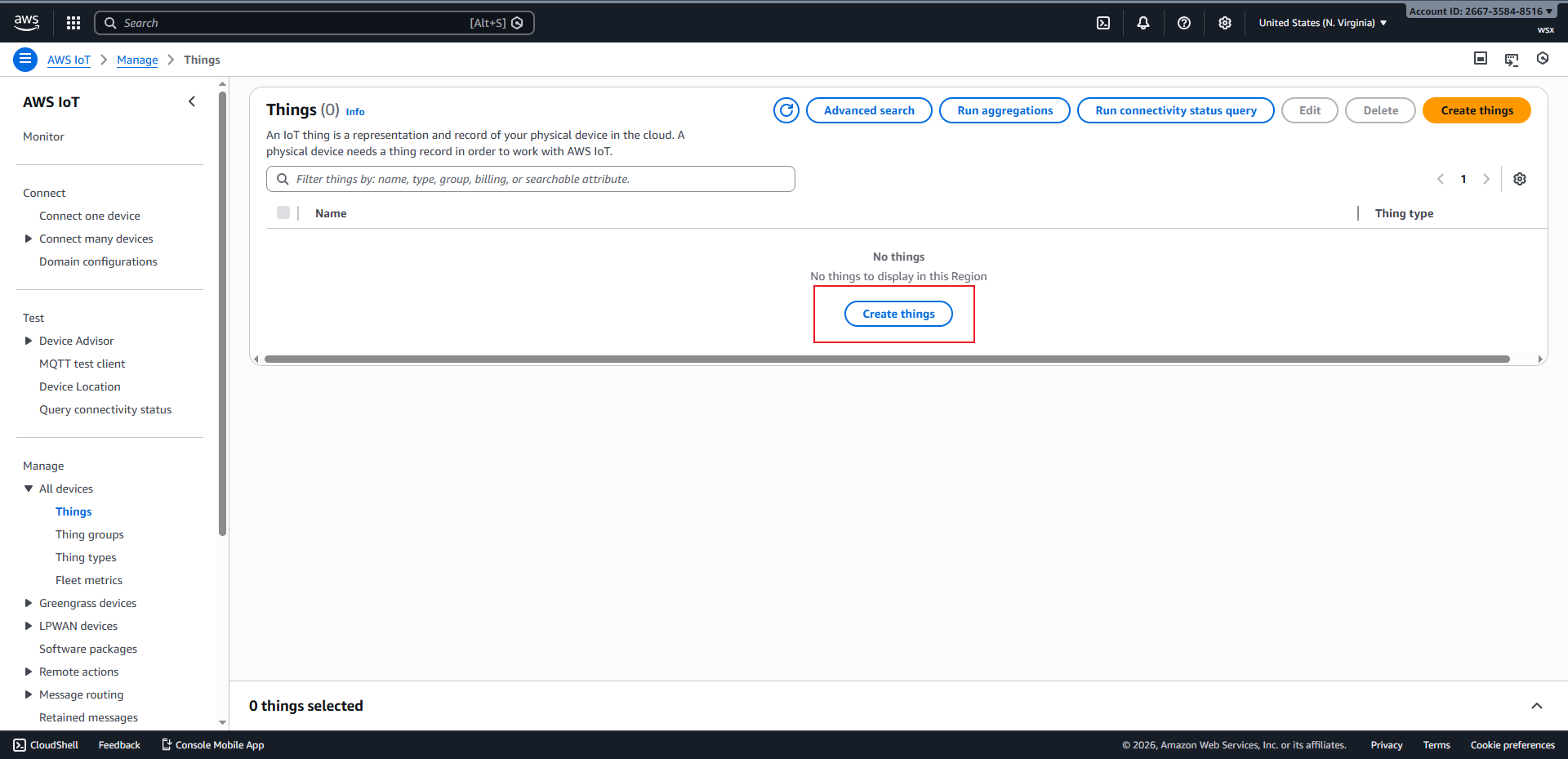Open the help question mark icon

[x=1184, y=23]
